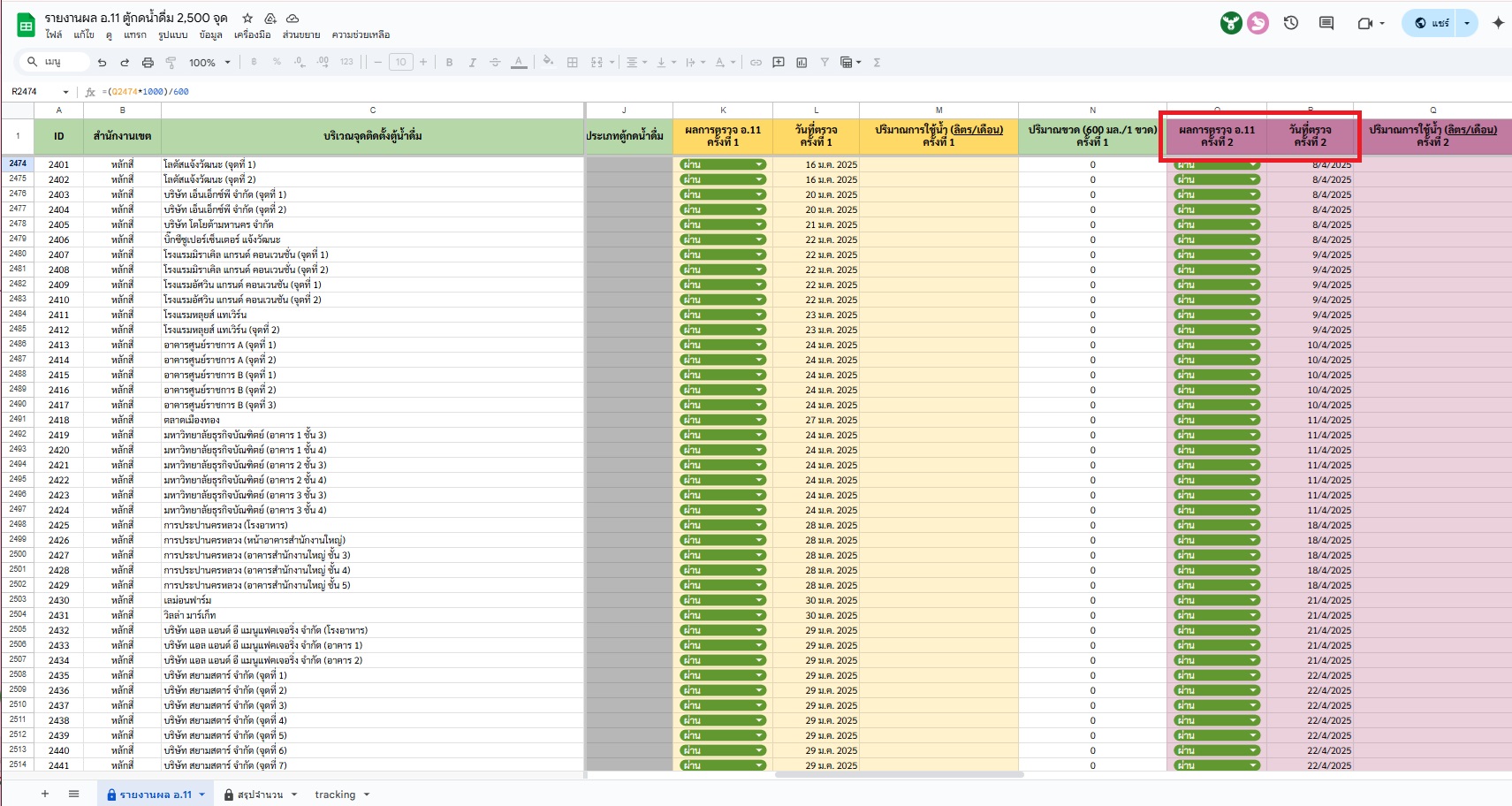Click the paint format roller icon
Image resolution: width=1512 pixels, height=806 pixels.
click(171, 63)
